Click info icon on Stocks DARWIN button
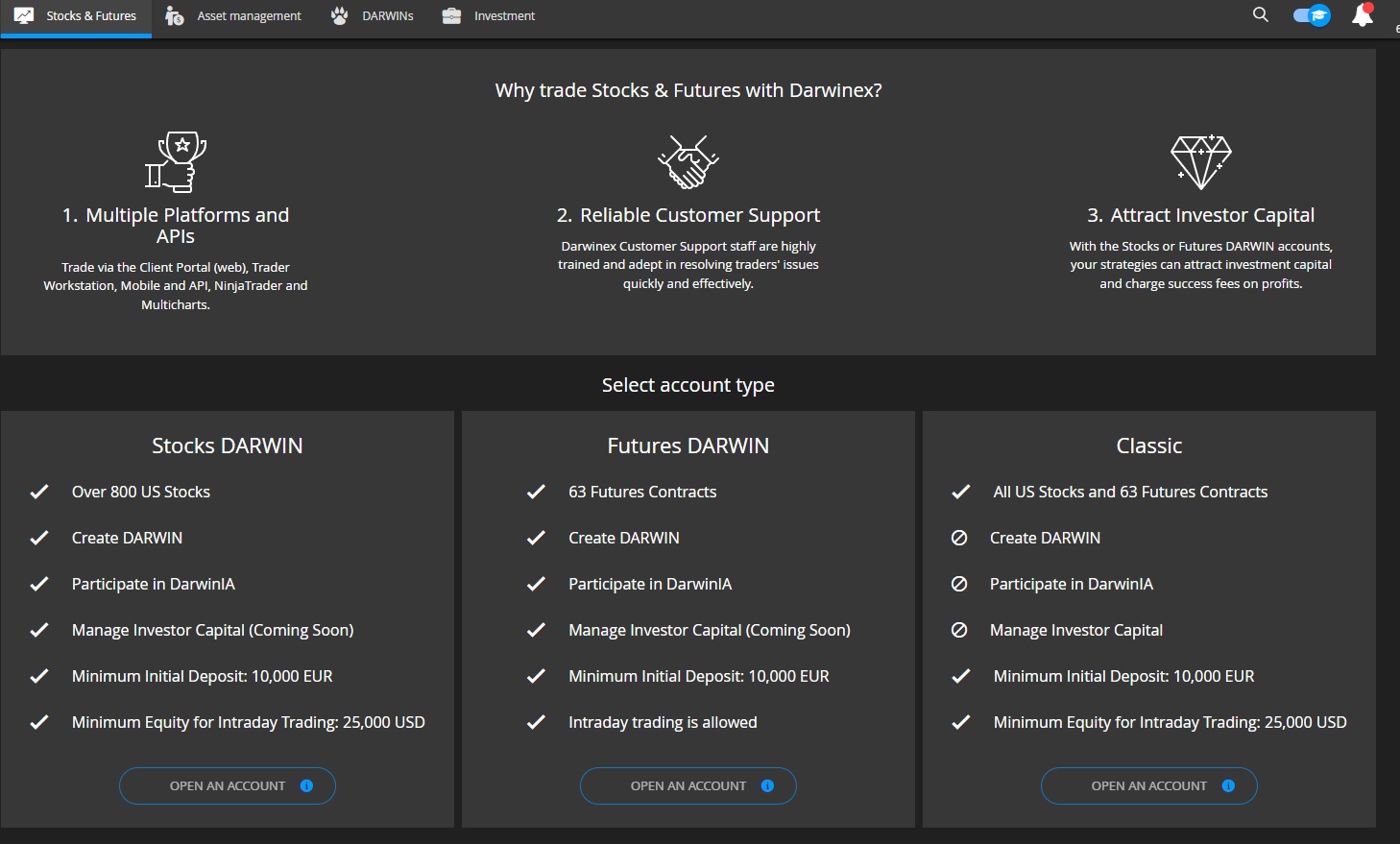This screenshot has height=844, width=1400. pyautogui.click(x=306, y=785)
